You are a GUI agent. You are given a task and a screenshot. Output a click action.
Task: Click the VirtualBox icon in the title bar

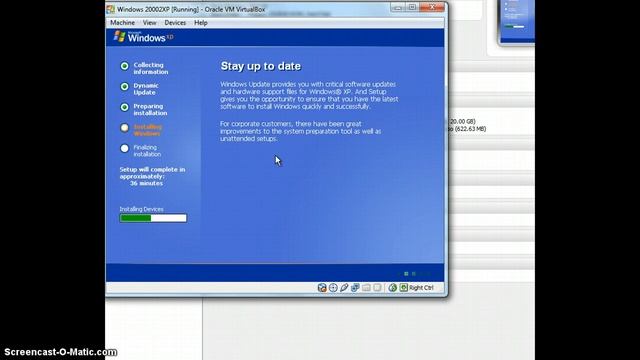(x=111, y=9)
